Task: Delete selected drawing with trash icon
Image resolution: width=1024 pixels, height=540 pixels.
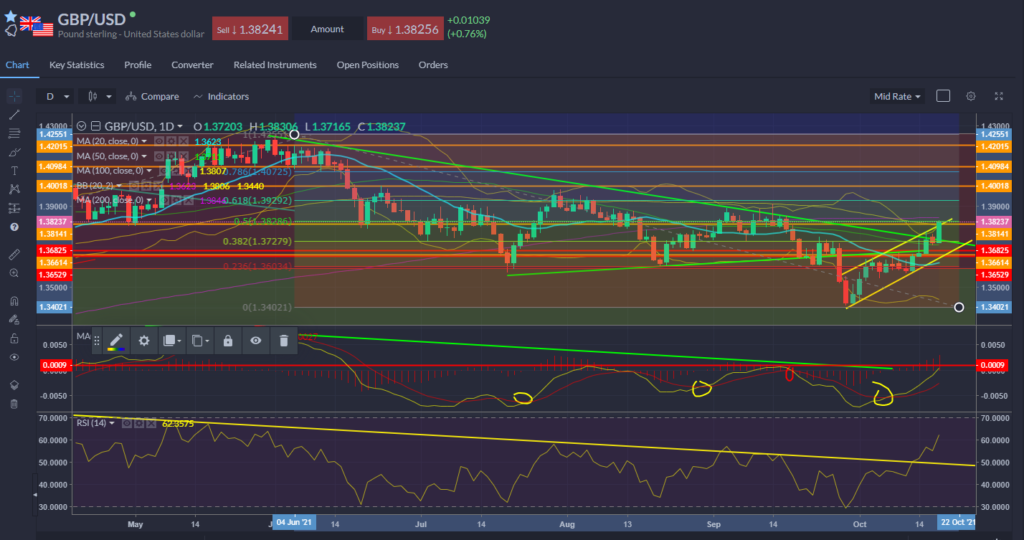Action: tap(284, 341)
